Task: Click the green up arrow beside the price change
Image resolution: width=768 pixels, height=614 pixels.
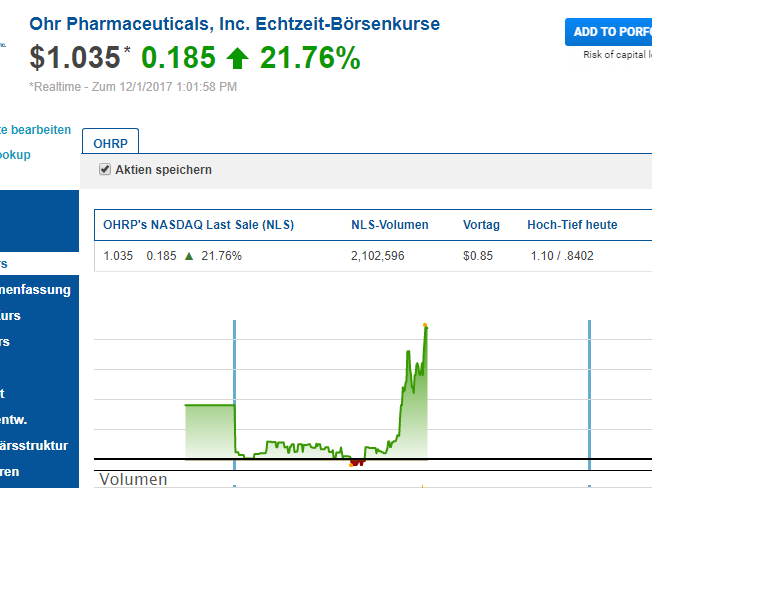Action: click(237, 59)
